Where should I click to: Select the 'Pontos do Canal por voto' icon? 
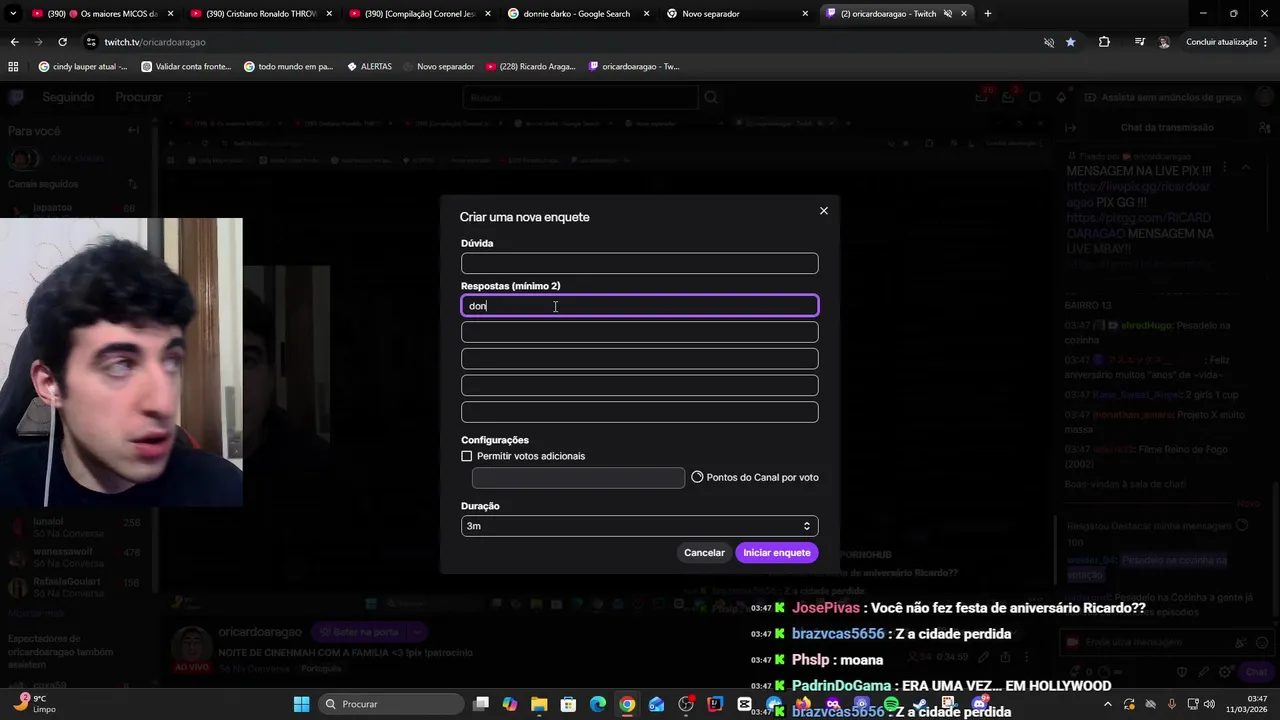click(x=697, y=478)
